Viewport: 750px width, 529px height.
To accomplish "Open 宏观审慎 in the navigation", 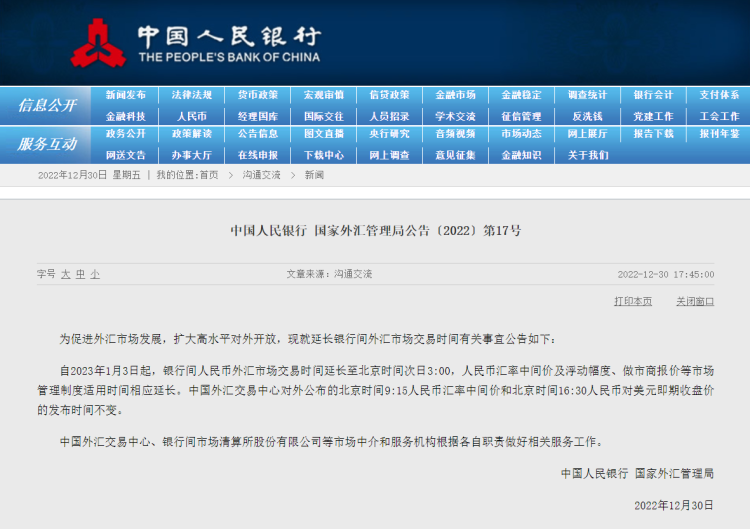I will (324, 95).
